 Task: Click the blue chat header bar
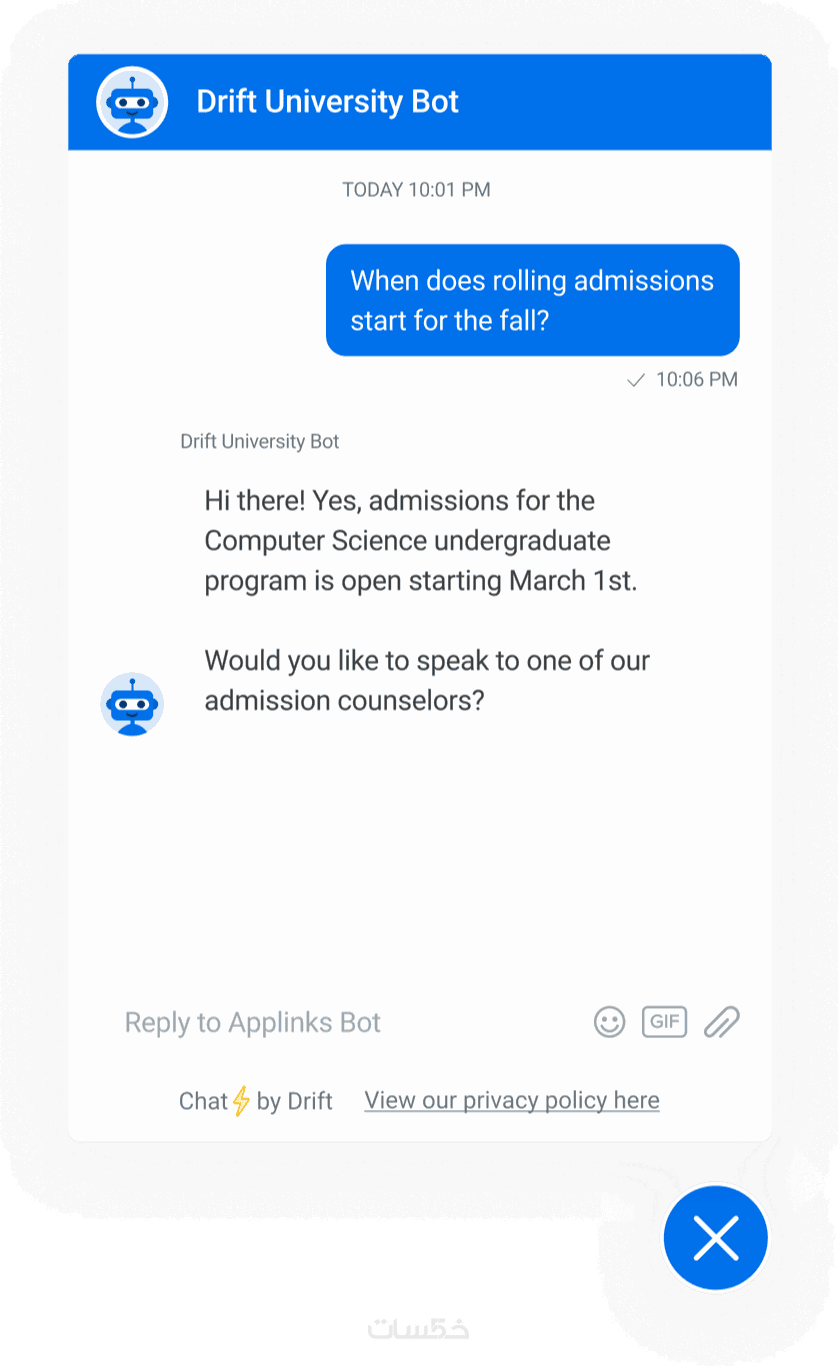coord(600,102)
